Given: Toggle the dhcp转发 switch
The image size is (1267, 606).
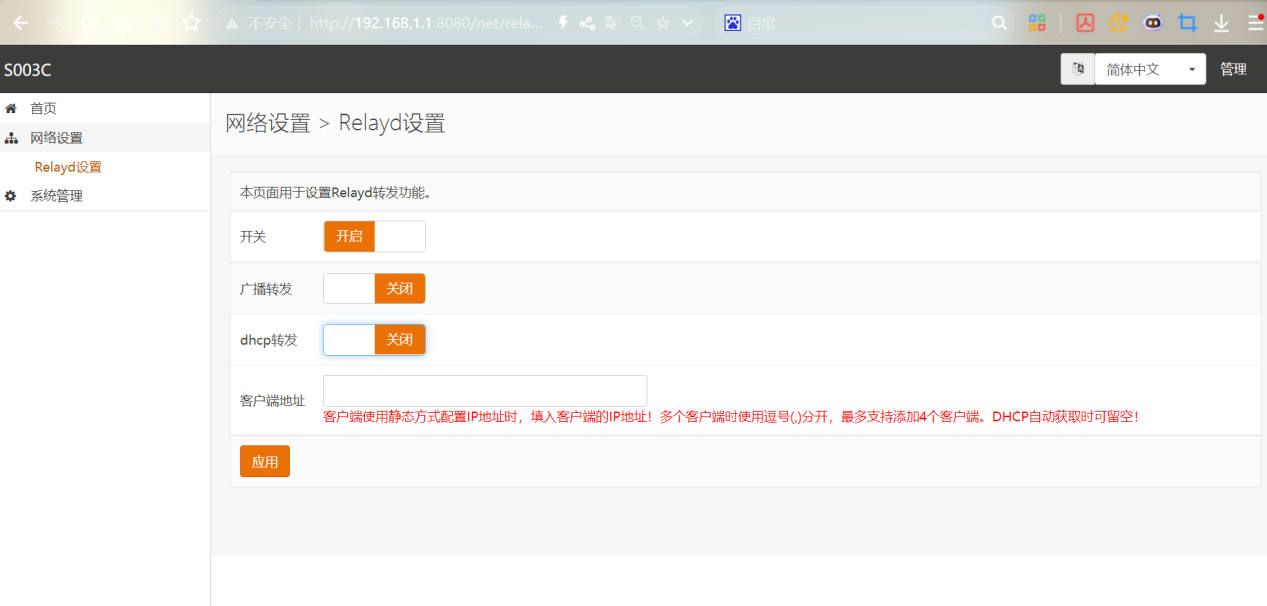Looking at the screenshot, I should coord(374,340).
